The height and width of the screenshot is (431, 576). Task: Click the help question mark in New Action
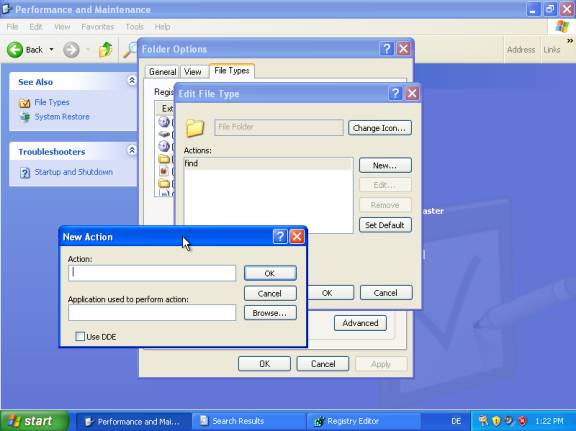tap(280, 237)
